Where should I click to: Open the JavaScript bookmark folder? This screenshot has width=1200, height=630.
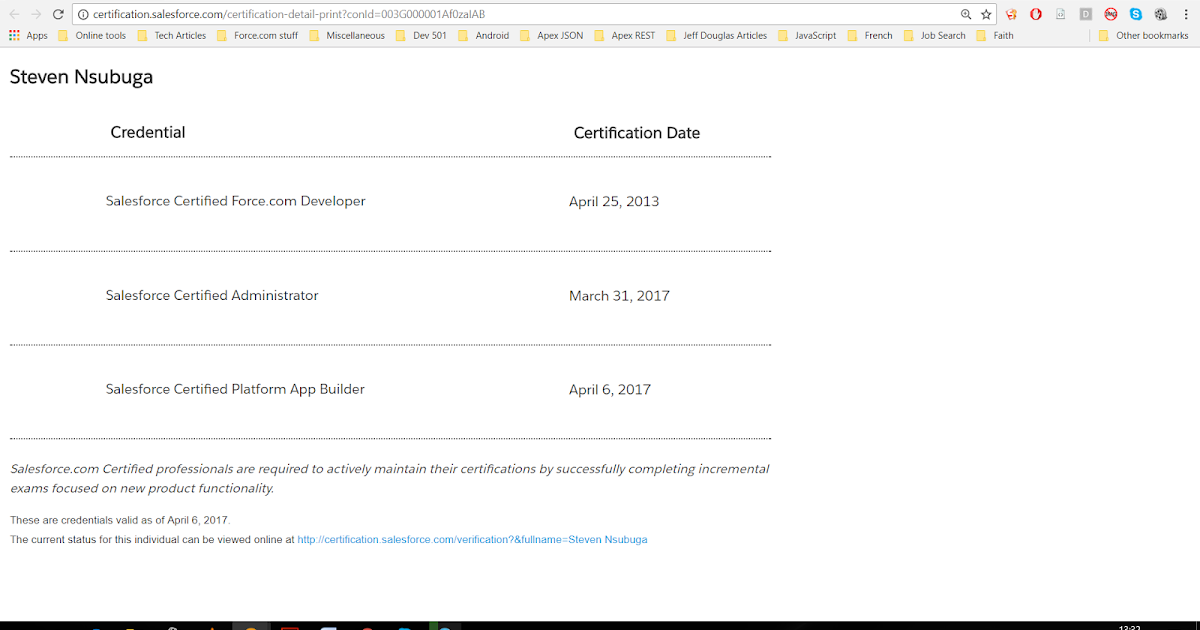(807, 35)
